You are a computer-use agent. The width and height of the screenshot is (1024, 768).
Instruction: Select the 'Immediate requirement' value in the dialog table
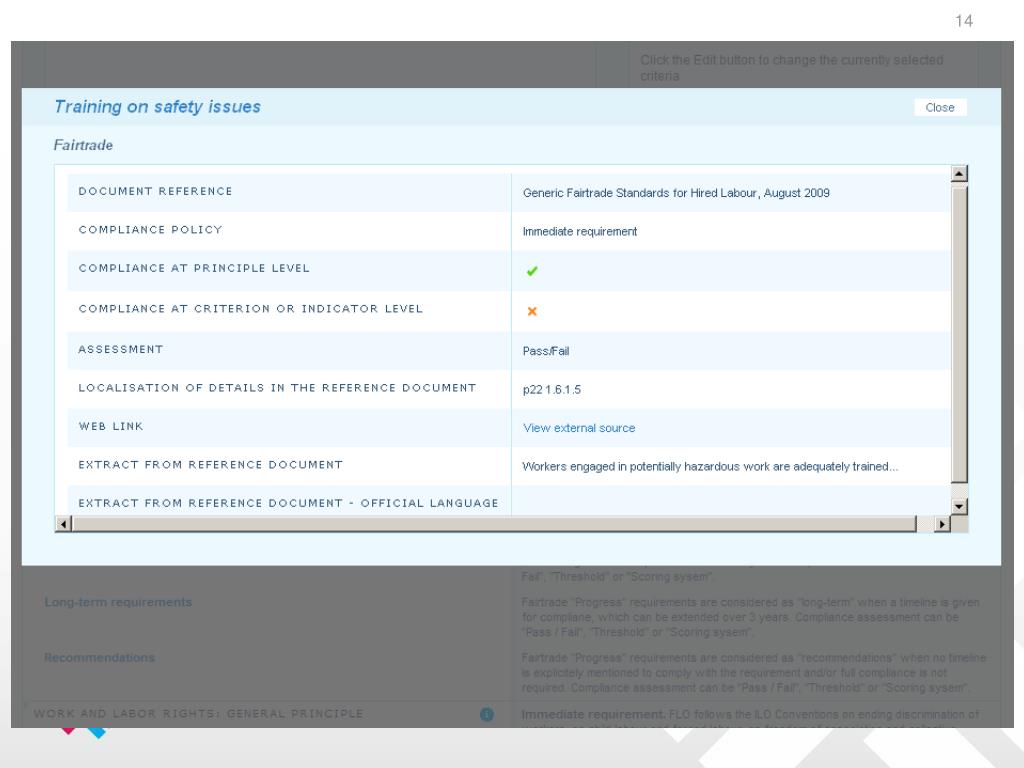tap(580, 231)
